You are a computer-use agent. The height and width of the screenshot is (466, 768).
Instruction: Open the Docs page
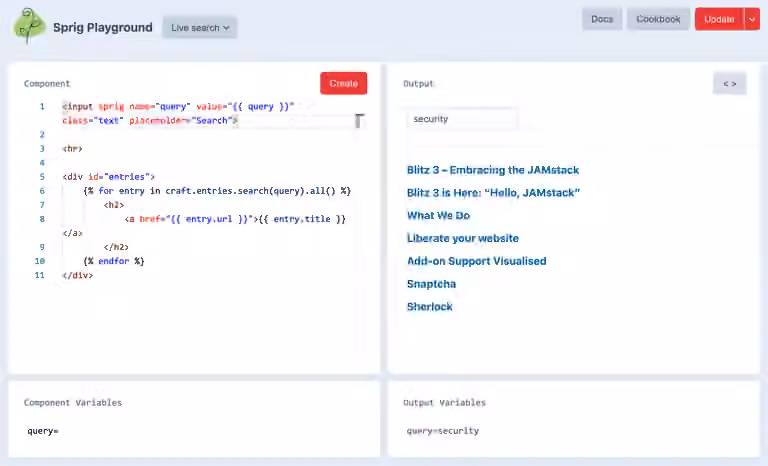602,19
